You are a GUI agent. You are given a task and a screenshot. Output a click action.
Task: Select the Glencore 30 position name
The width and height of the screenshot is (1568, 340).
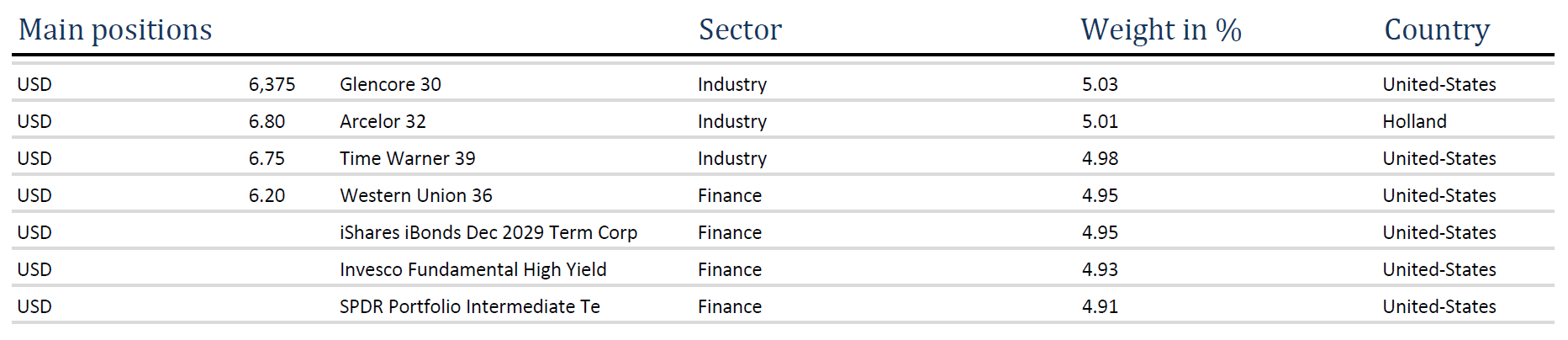[x=390, y=84]
